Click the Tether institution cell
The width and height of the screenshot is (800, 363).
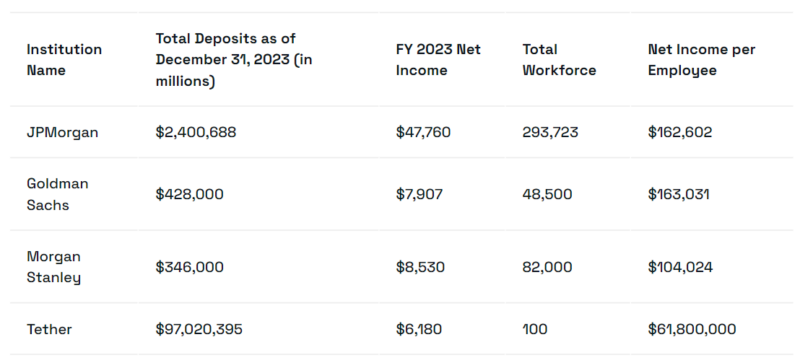49,329
